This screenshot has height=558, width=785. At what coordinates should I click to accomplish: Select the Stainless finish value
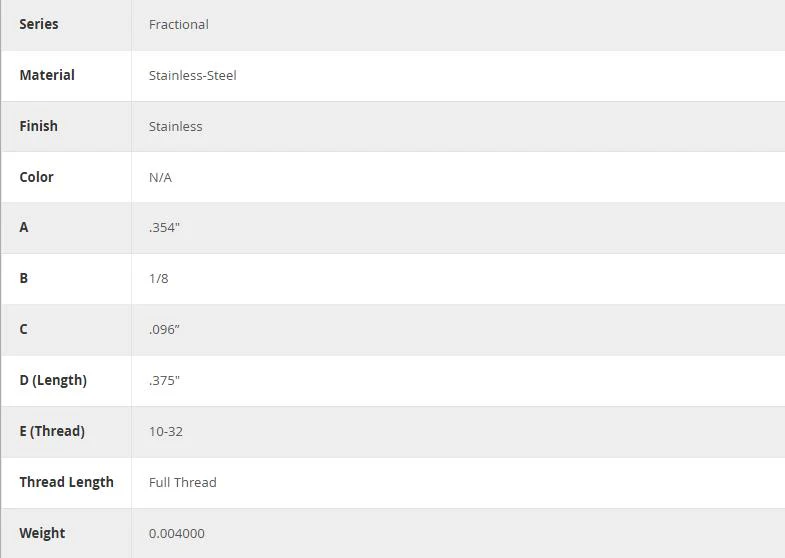click(175, 127)
